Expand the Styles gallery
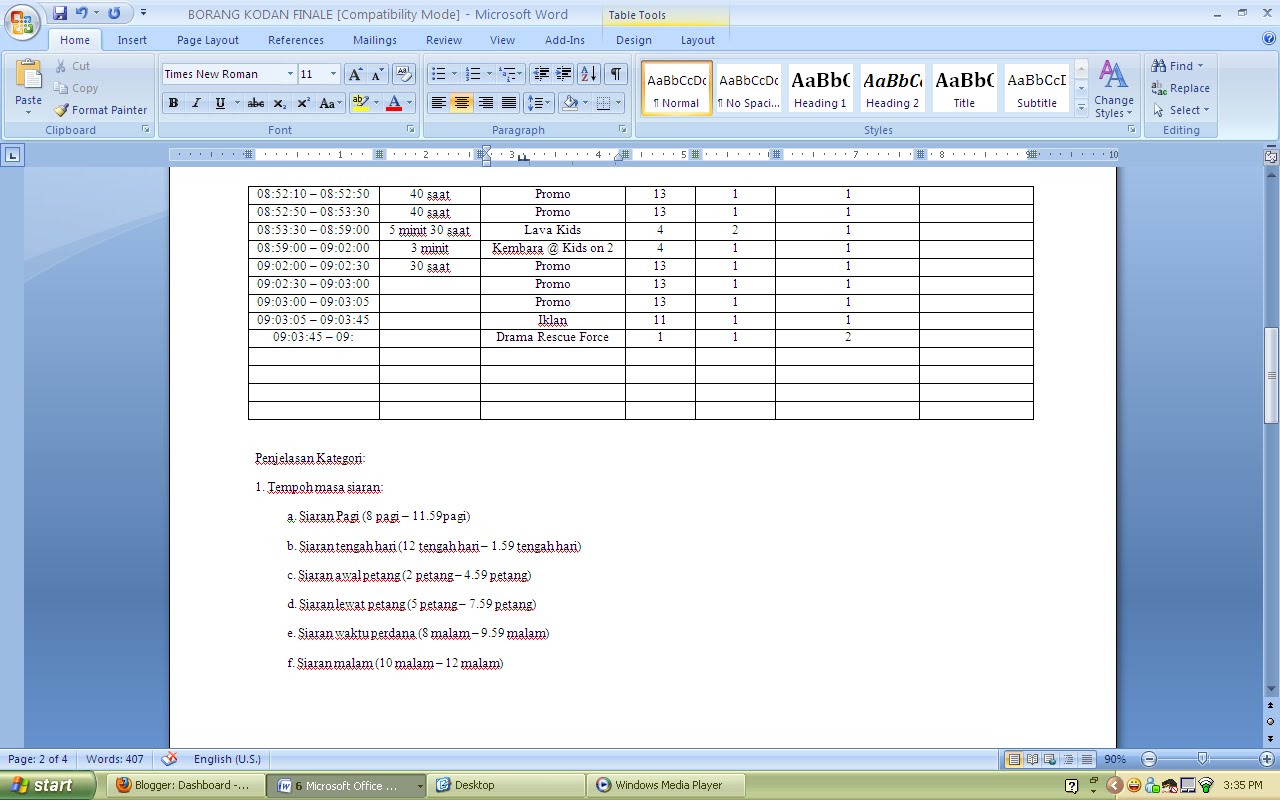The image size is (1280, 800). [x=1081, y=108]
